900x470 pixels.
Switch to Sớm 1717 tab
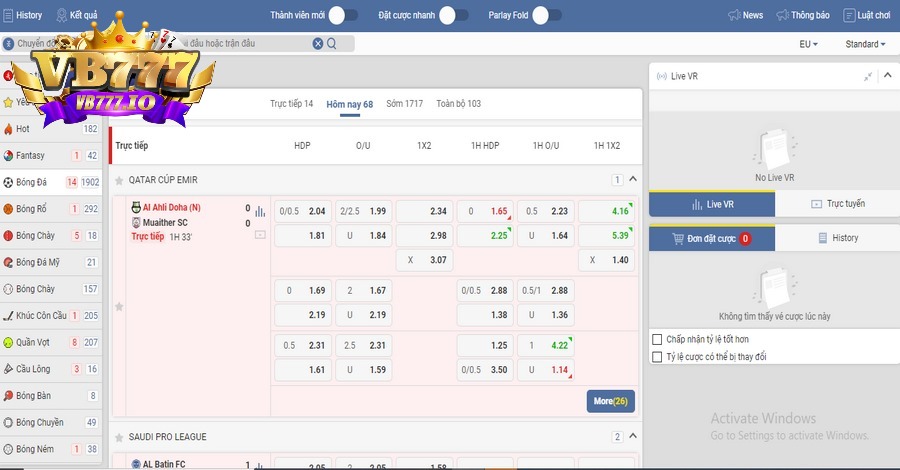[x=405, y=104]
